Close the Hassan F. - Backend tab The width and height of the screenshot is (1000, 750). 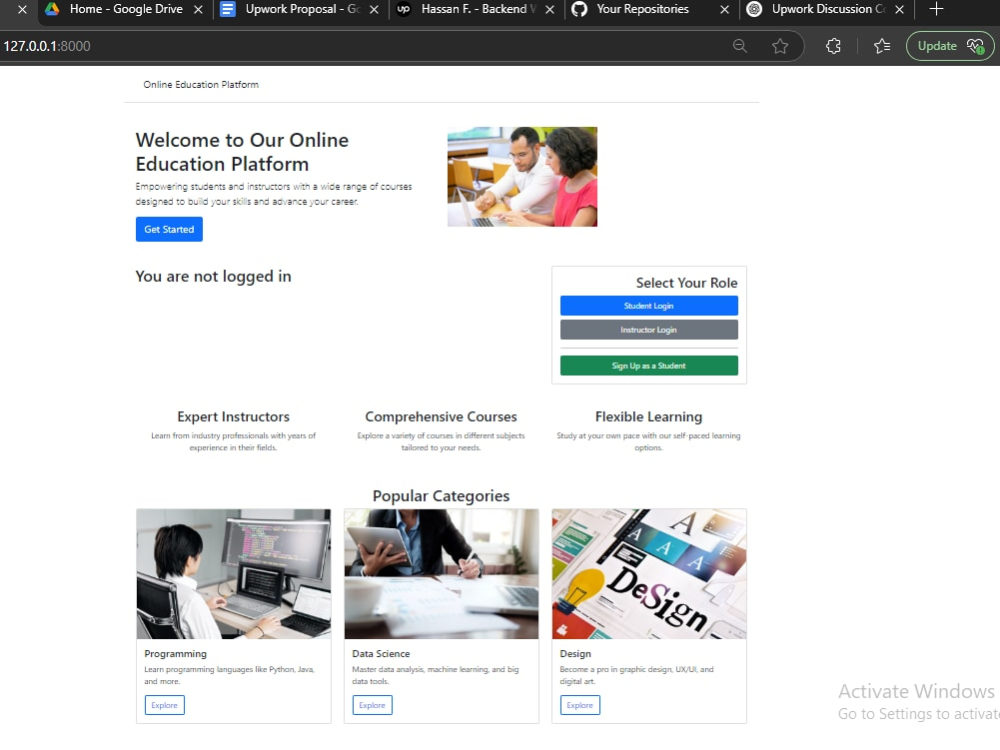[x=550, y=10]
